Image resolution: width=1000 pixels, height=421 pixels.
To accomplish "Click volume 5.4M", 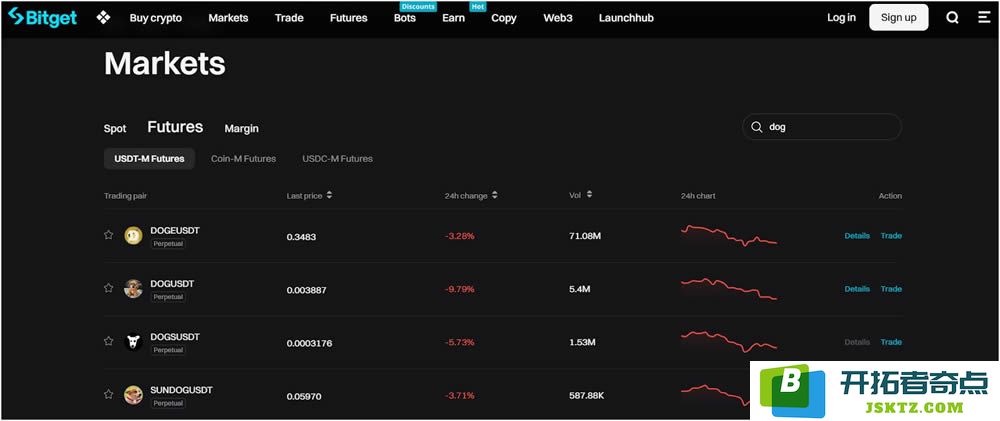I will click(x=579, y=289).
